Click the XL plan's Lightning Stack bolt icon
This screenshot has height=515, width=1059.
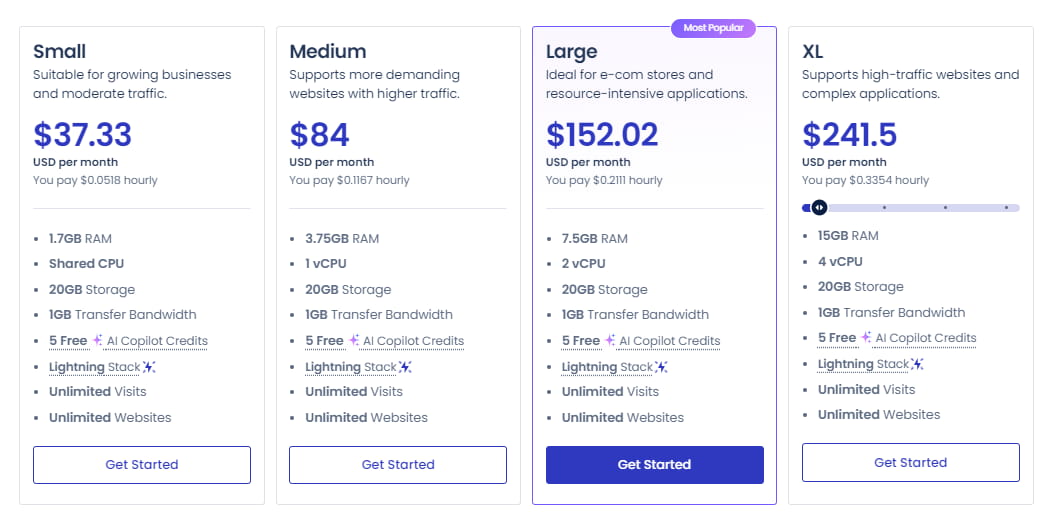click(x=918, y=365)
